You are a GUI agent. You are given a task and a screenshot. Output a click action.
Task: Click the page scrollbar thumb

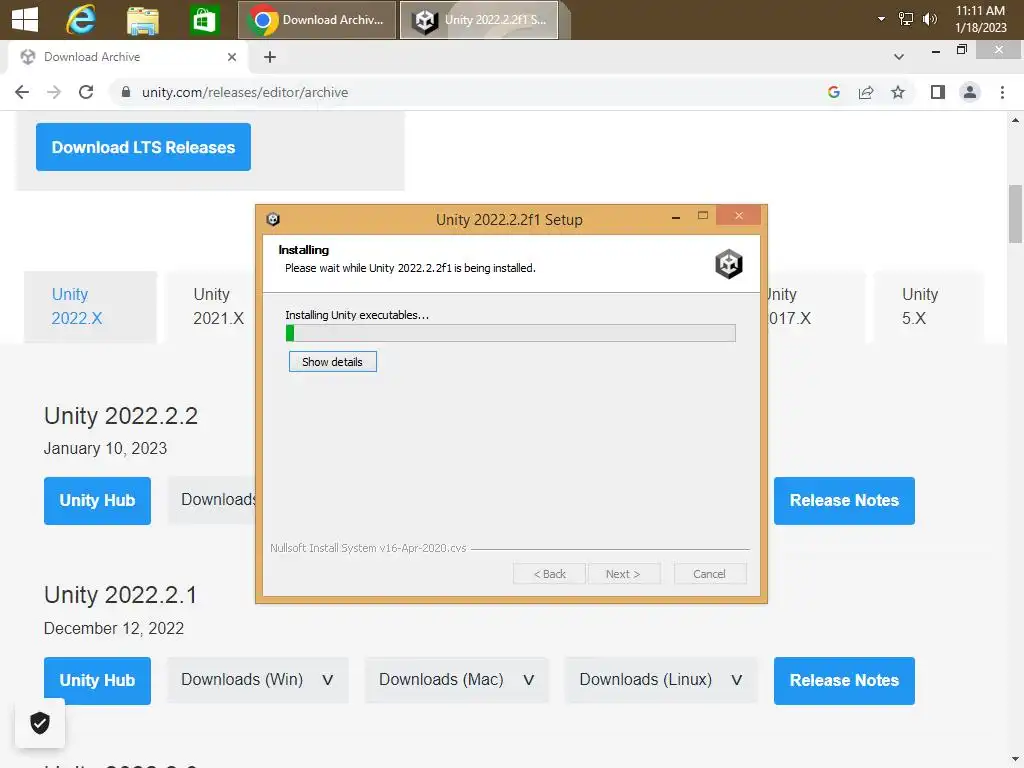(1015, 214)
